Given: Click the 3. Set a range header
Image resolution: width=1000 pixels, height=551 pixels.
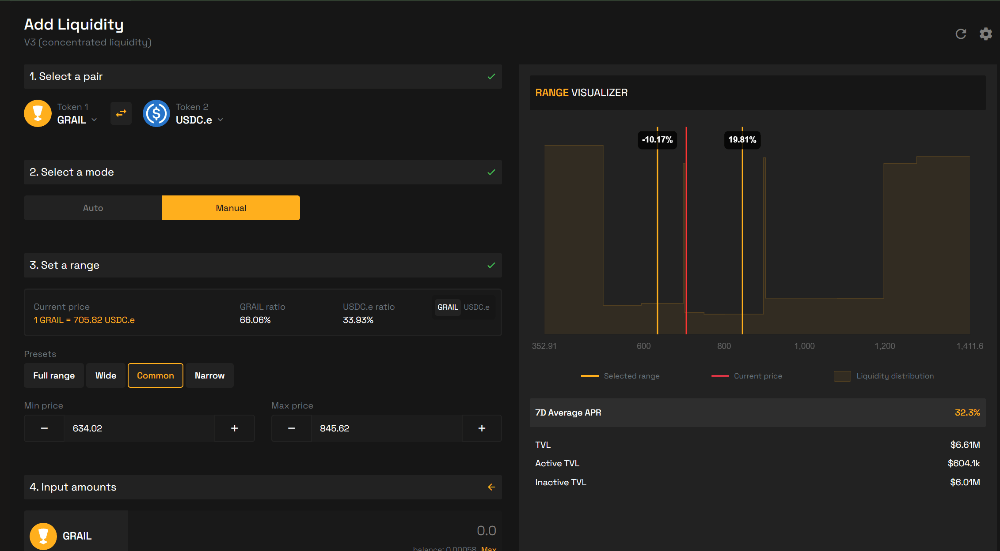Looking at the screenshot, I should (263, 265).
